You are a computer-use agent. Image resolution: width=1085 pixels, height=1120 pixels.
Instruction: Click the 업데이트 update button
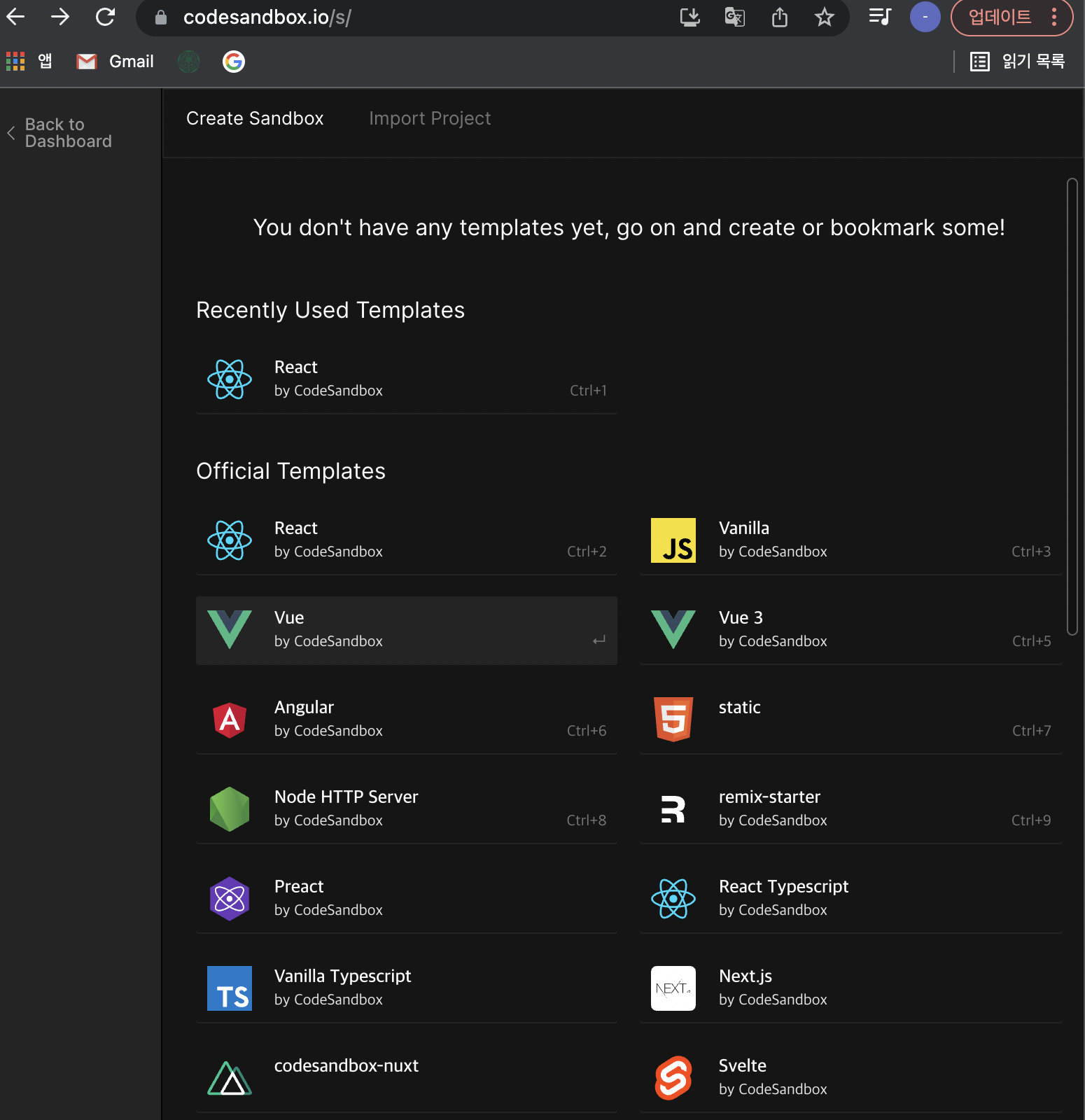coord(1011,17)
